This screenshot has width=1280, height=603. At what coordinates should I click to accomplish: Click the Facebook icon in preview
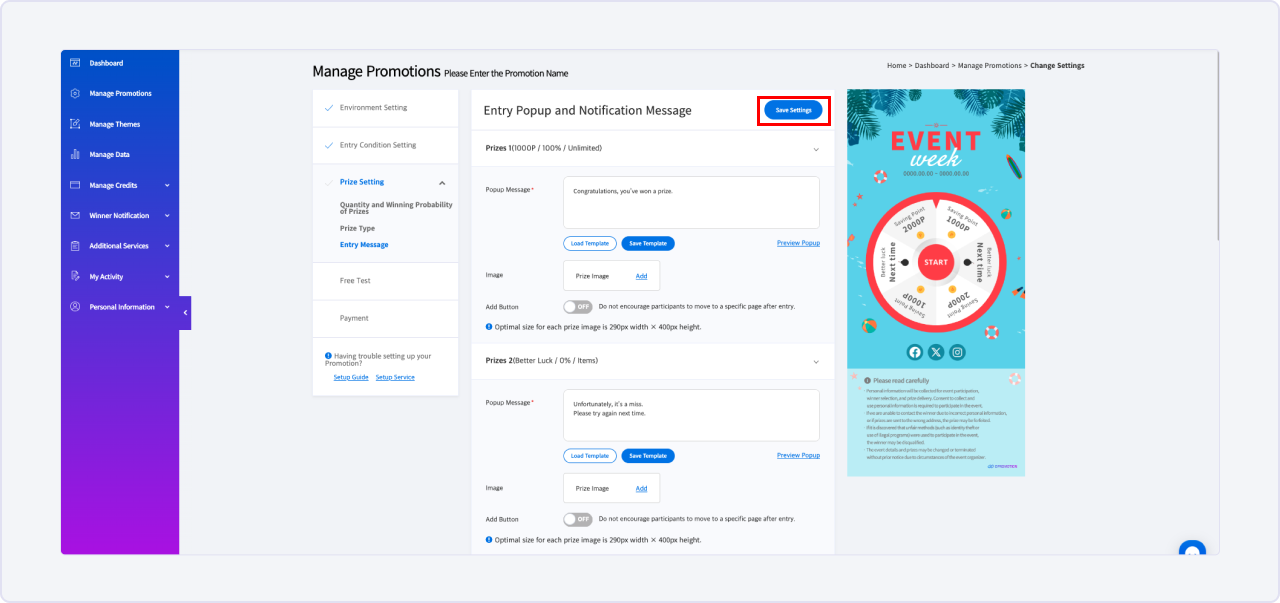[914, 352]
